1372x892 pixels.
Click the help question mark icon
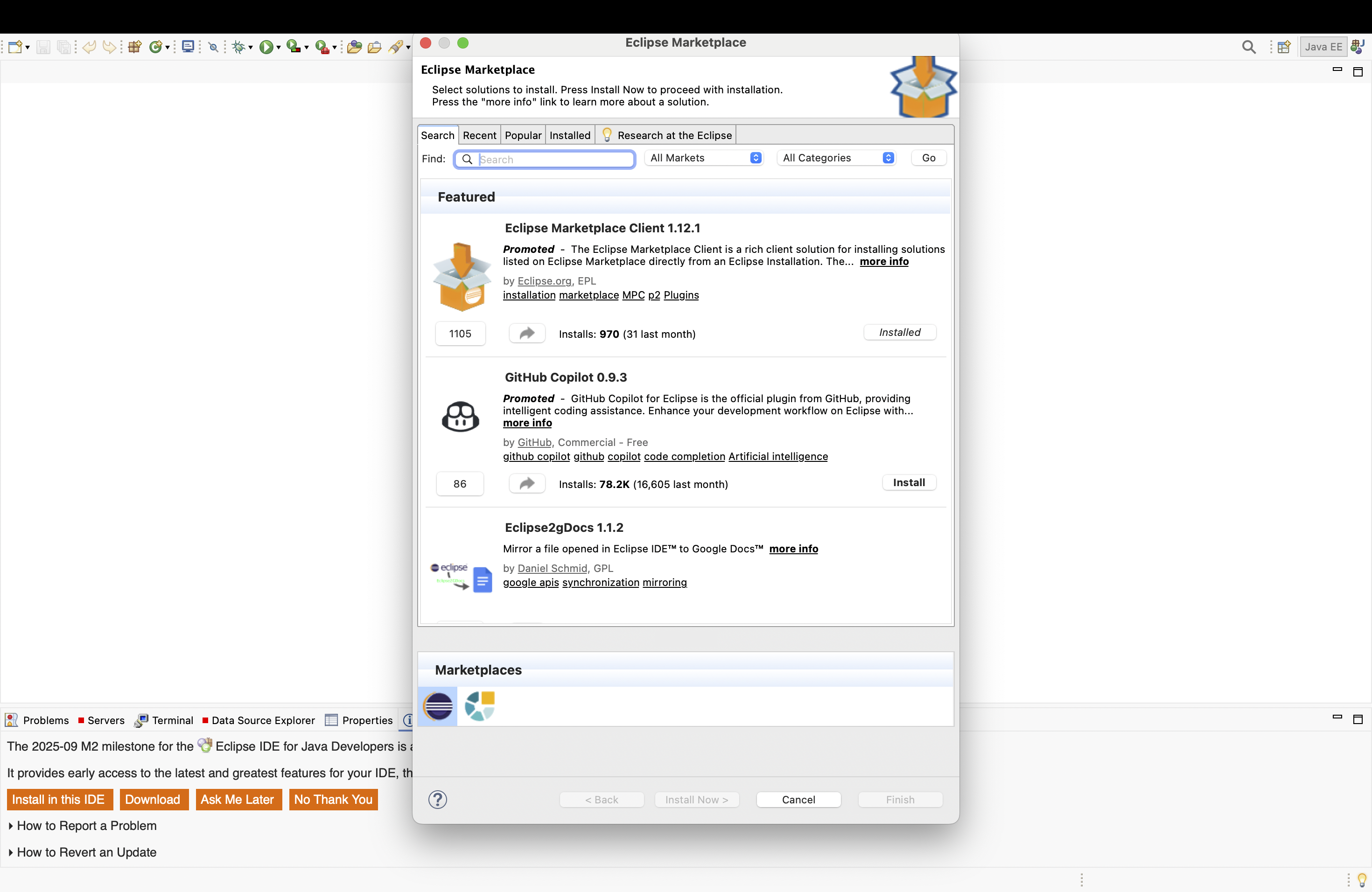[x=438, y=800]
